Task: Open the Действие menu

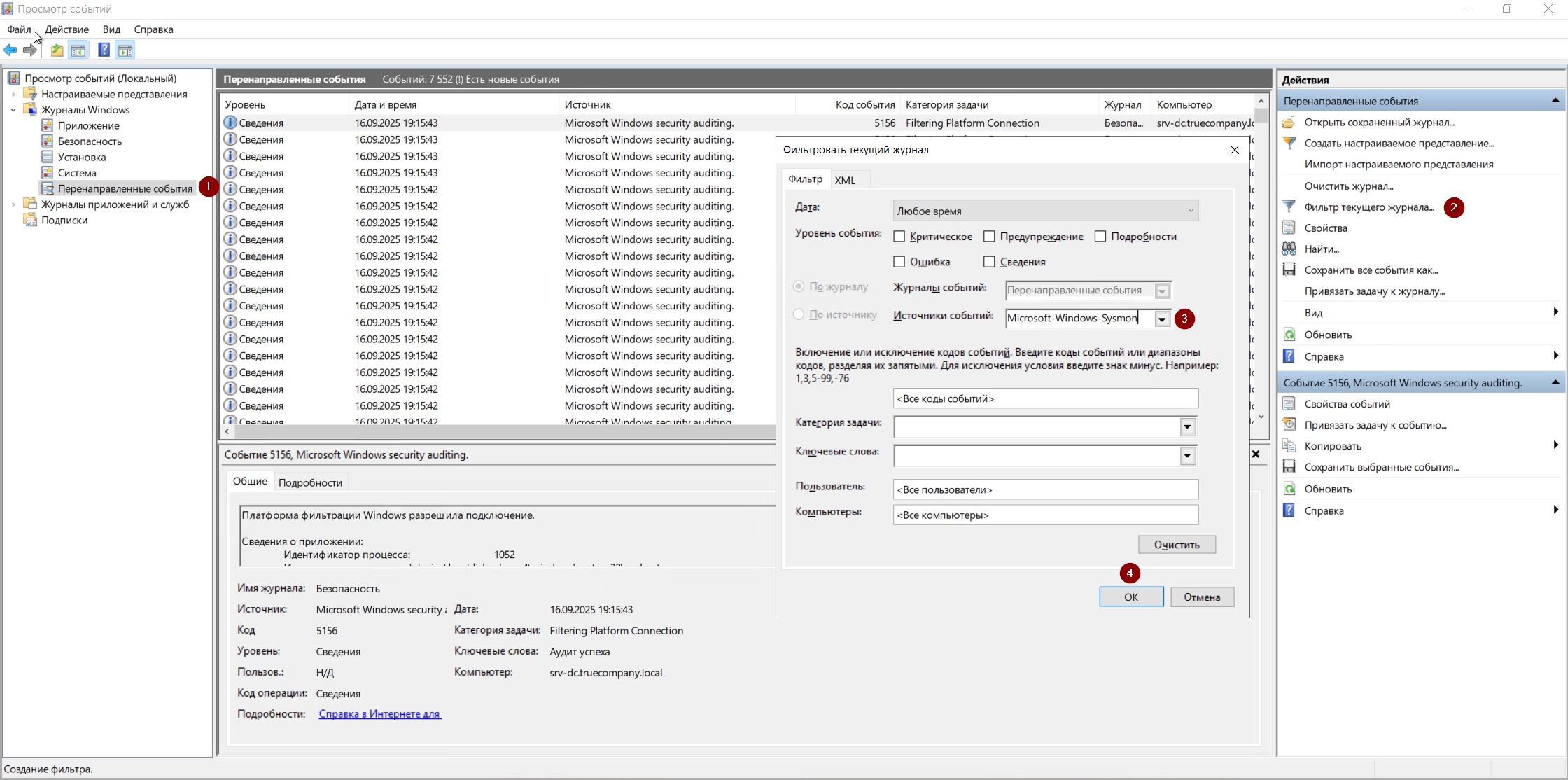Action: pyautogui.click(x=66, y=29)
